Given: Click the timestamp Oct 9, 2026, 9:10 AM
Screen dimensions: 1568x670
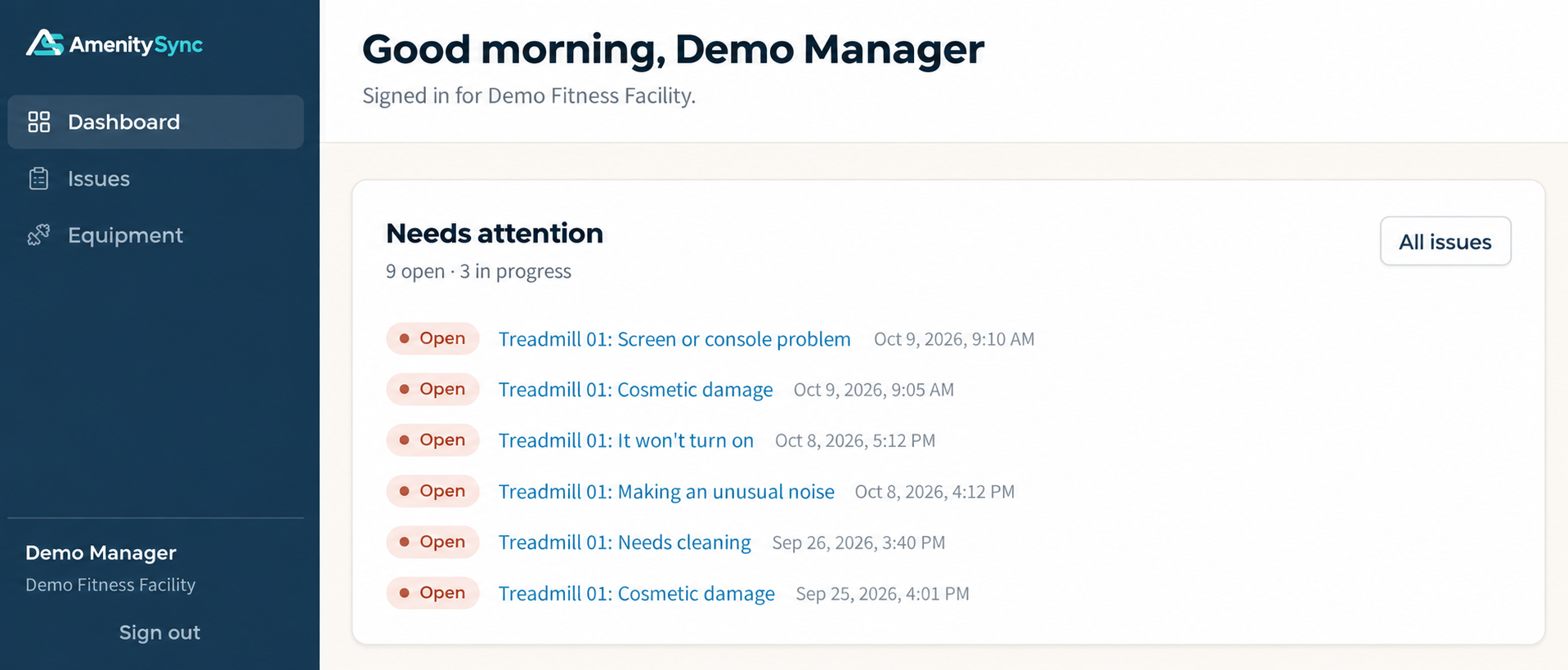Looking at the screenshot, I should pos(954,339).
